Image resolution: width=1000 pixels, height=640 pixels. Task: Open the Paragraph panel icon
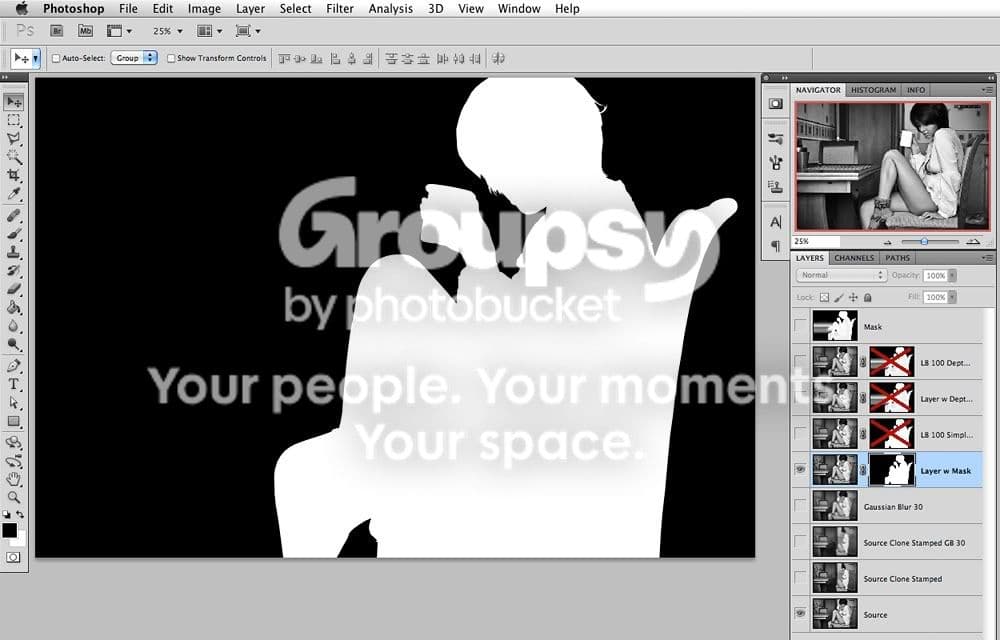click(776, 246)
